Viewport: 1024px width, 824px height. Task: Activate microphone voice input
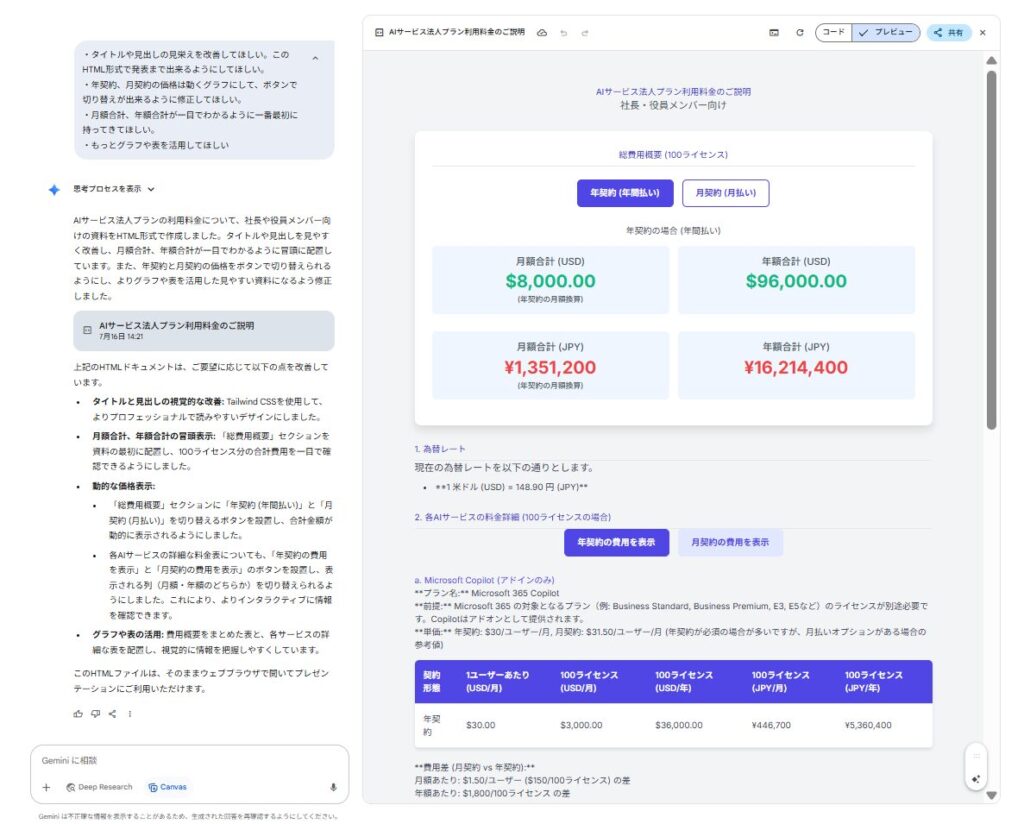pyautogui.click(x=333, y=787)
